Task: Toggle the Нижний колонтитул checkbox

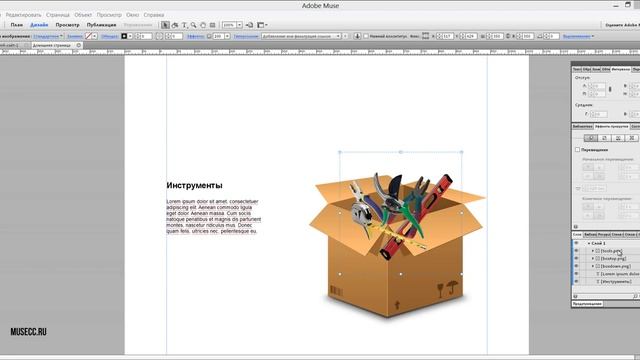Action: coord(366,36)
